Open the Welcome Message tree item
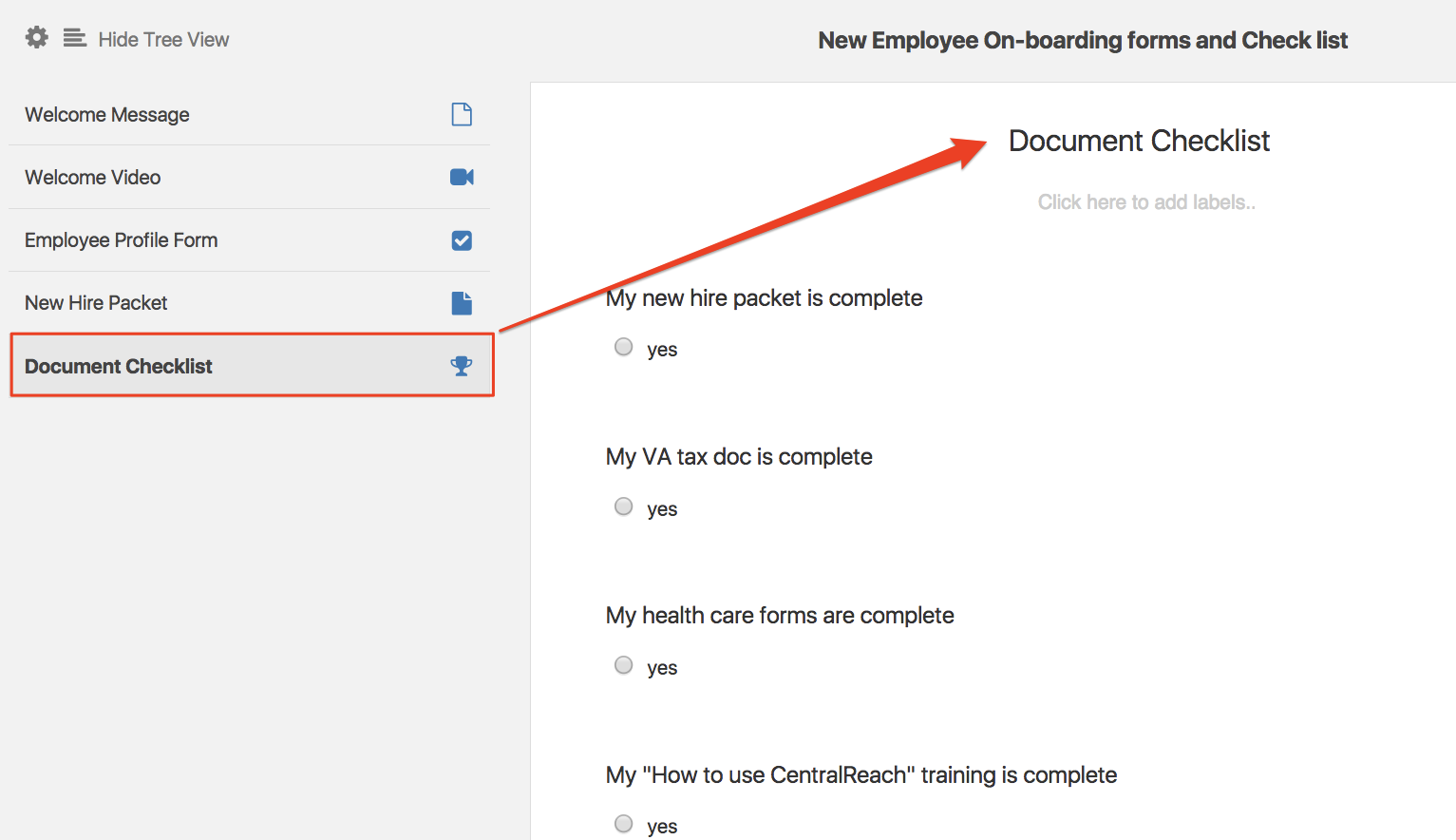This screenshot has height=840, width=1456. (x=107, y=114)
